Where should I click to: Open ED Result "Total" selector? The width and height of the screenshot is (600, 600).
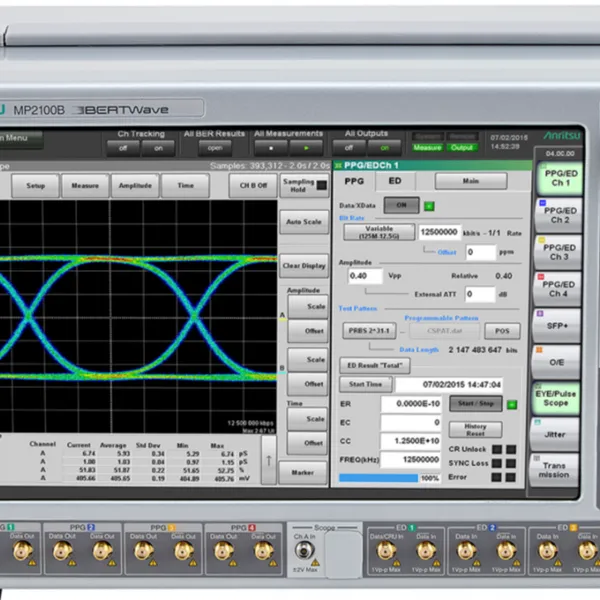375,365
